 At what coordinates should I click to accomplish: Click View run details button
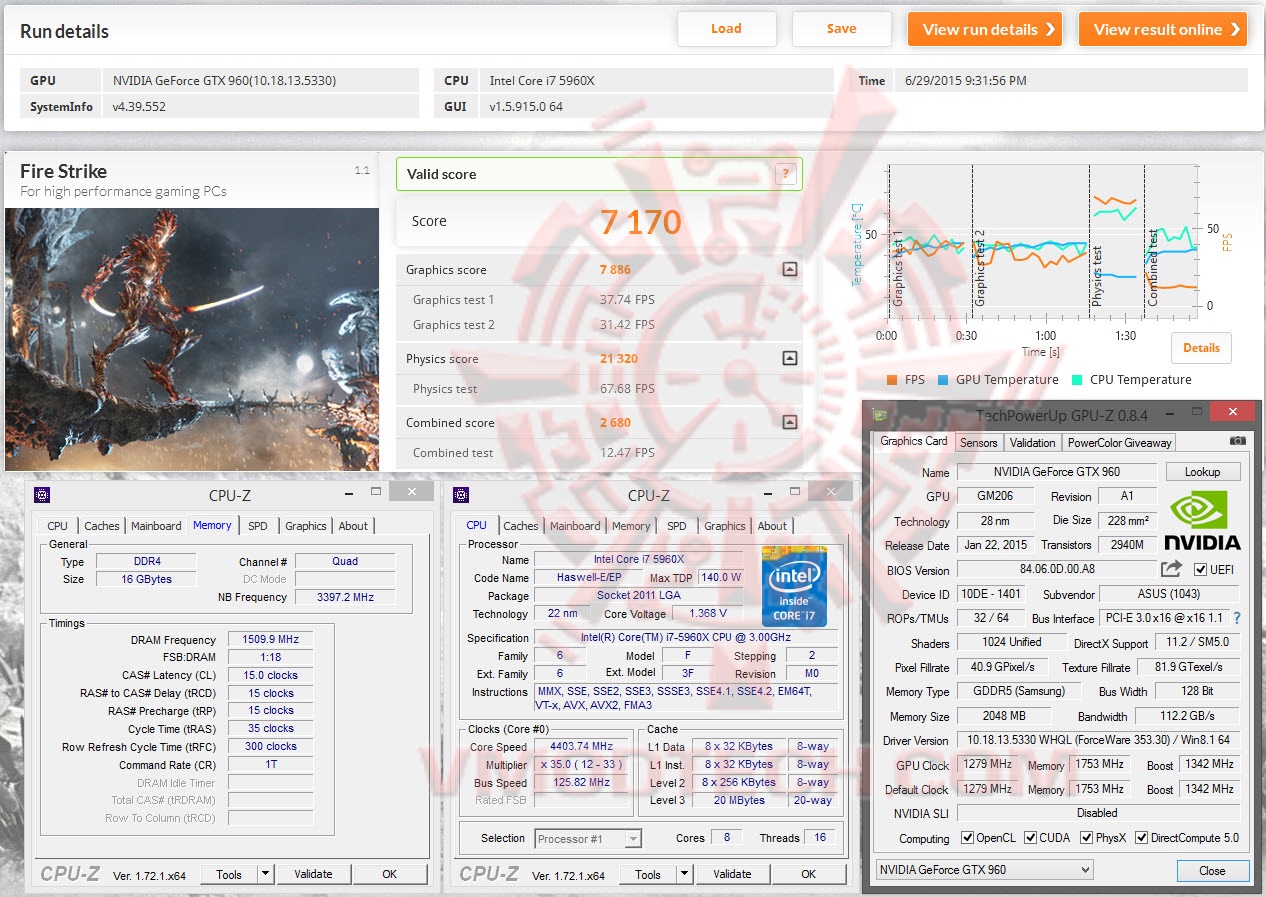984,29
